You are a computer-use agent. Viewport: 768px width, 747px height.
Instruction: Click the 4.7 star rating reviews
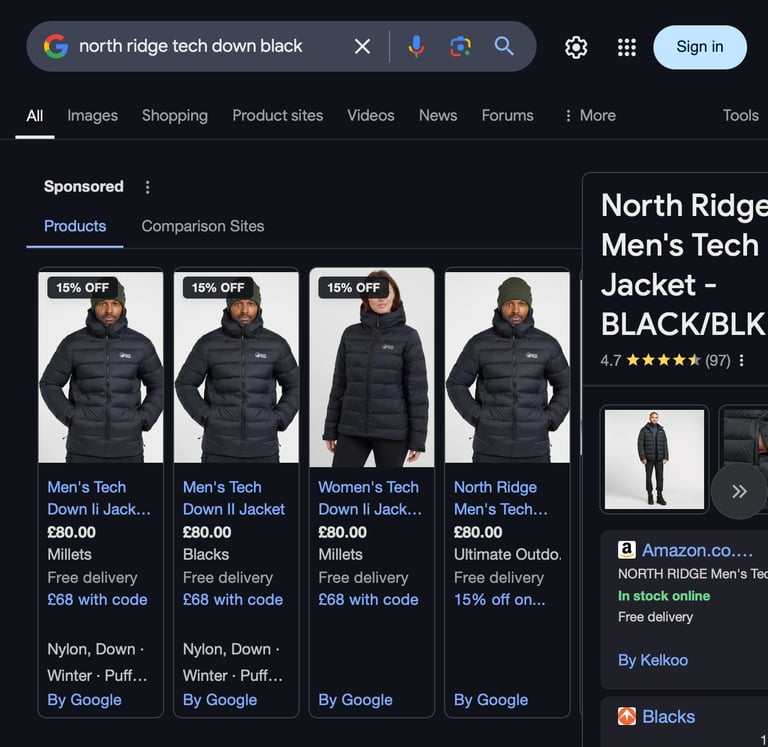coord(666,361)
